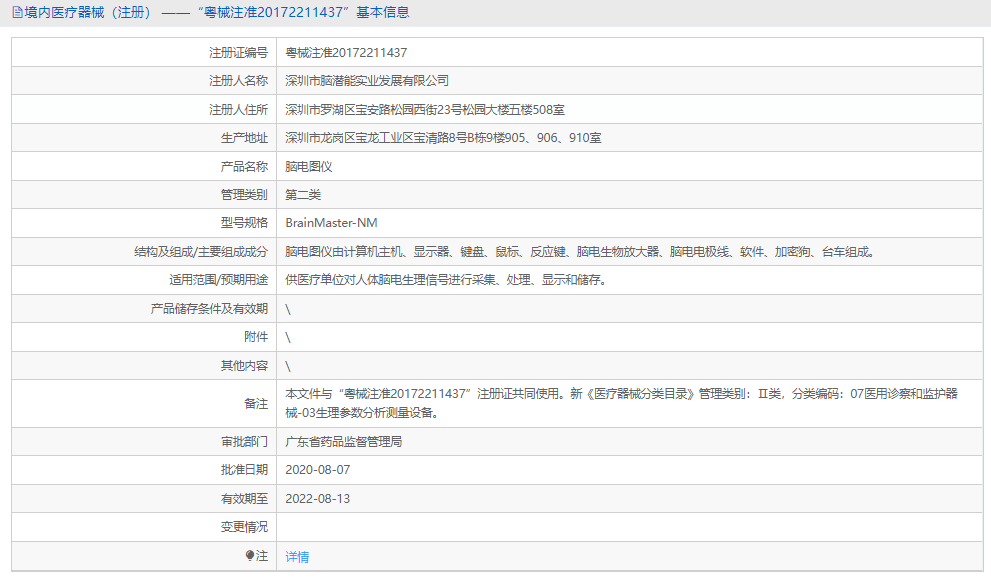This screenshot has height=579, width=991.
Task: Click the product name 脑电图仪
Action: [x=305, y=166]
